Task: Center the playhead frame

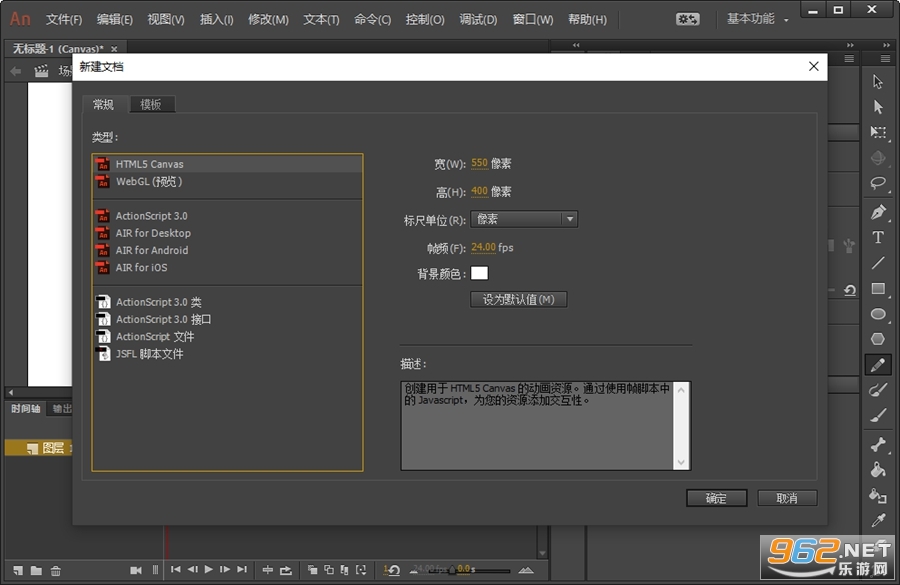Action: coord(267,570)
